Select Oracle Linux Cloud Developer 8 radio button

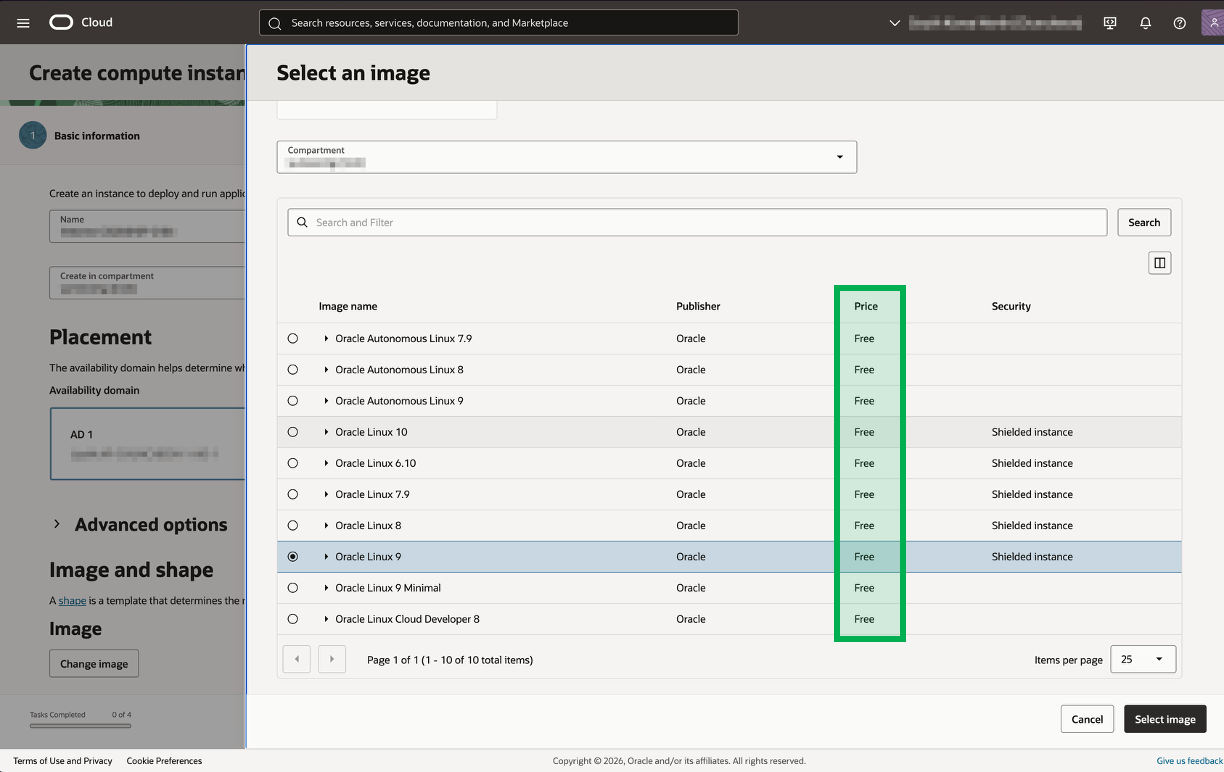coord(293,619)
